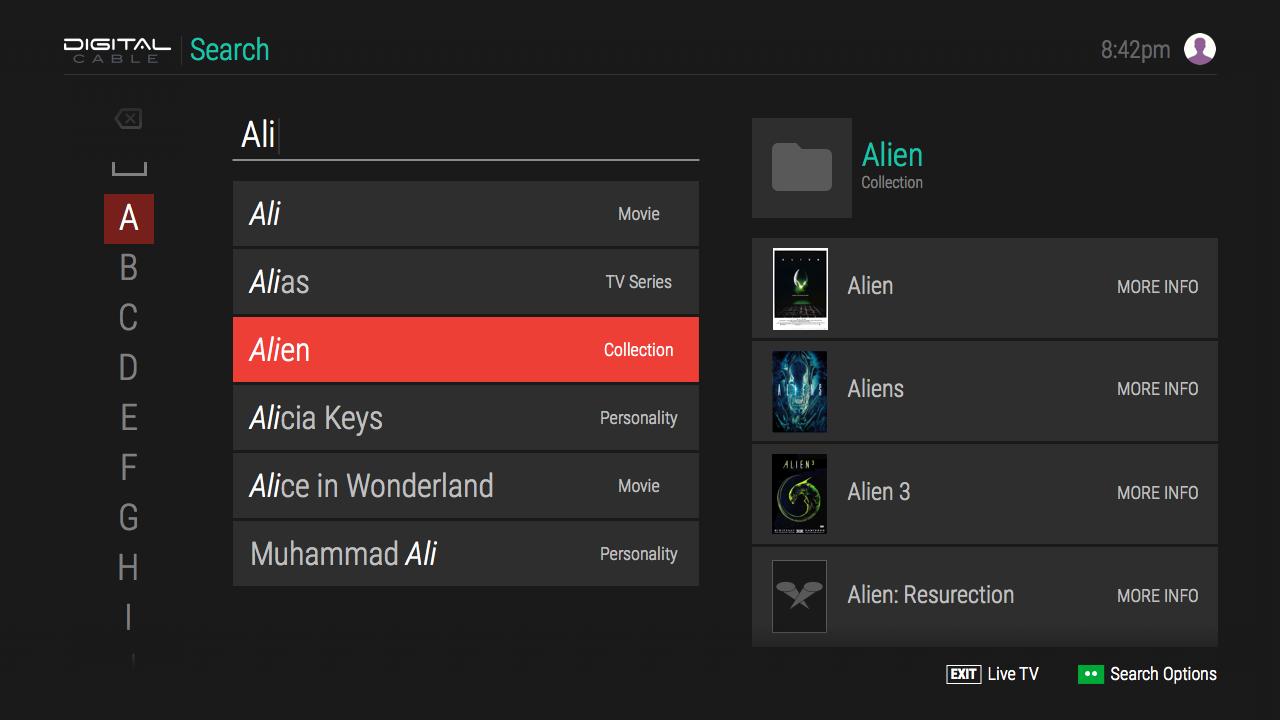Select the Aliens movie poster thumbnail
This screenshot has width=1280, height=720.
tap(800, 391)
